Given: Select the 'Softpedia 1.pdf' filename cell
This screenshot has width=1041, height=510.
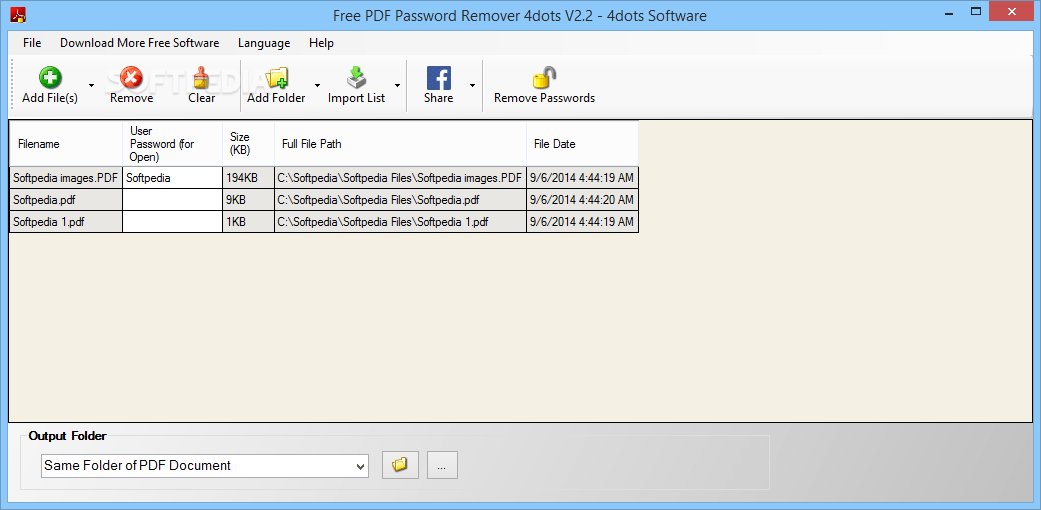Looking at the screenshot, I should click(x=66, y=222).
